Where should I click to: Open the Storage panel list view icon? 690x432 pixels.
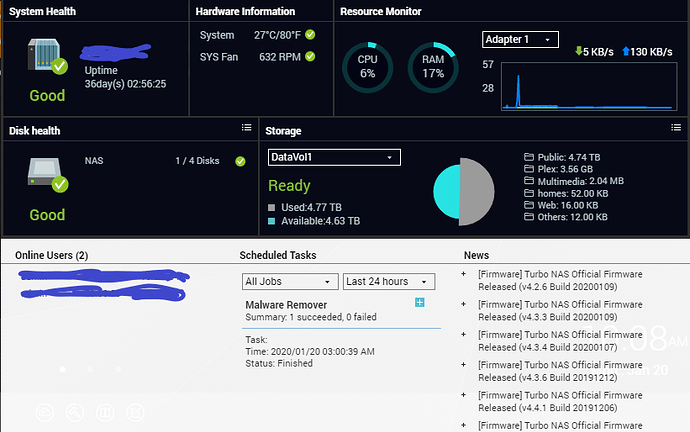(x=676, y=128)
